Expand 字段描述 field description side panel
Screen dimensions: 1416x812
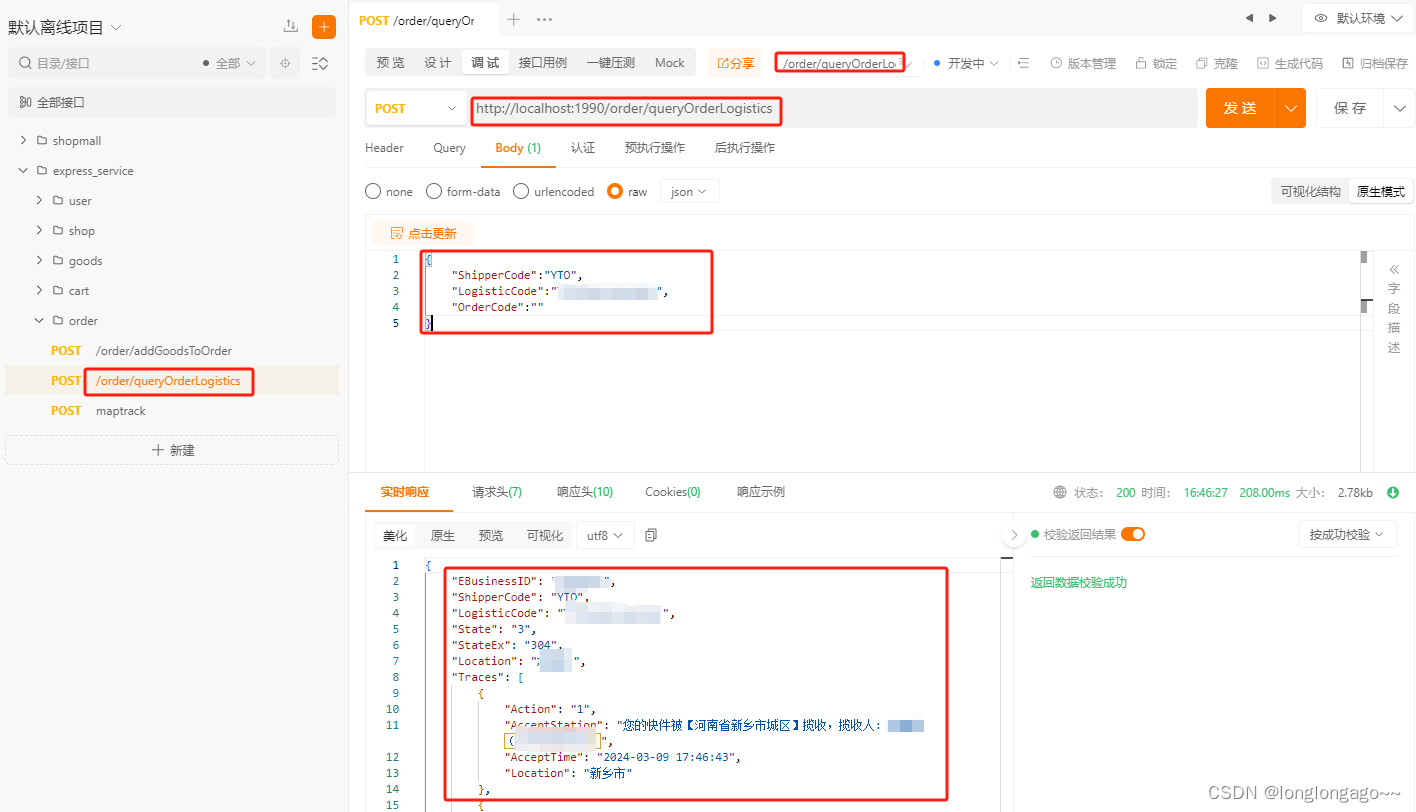click(1394, 308)
